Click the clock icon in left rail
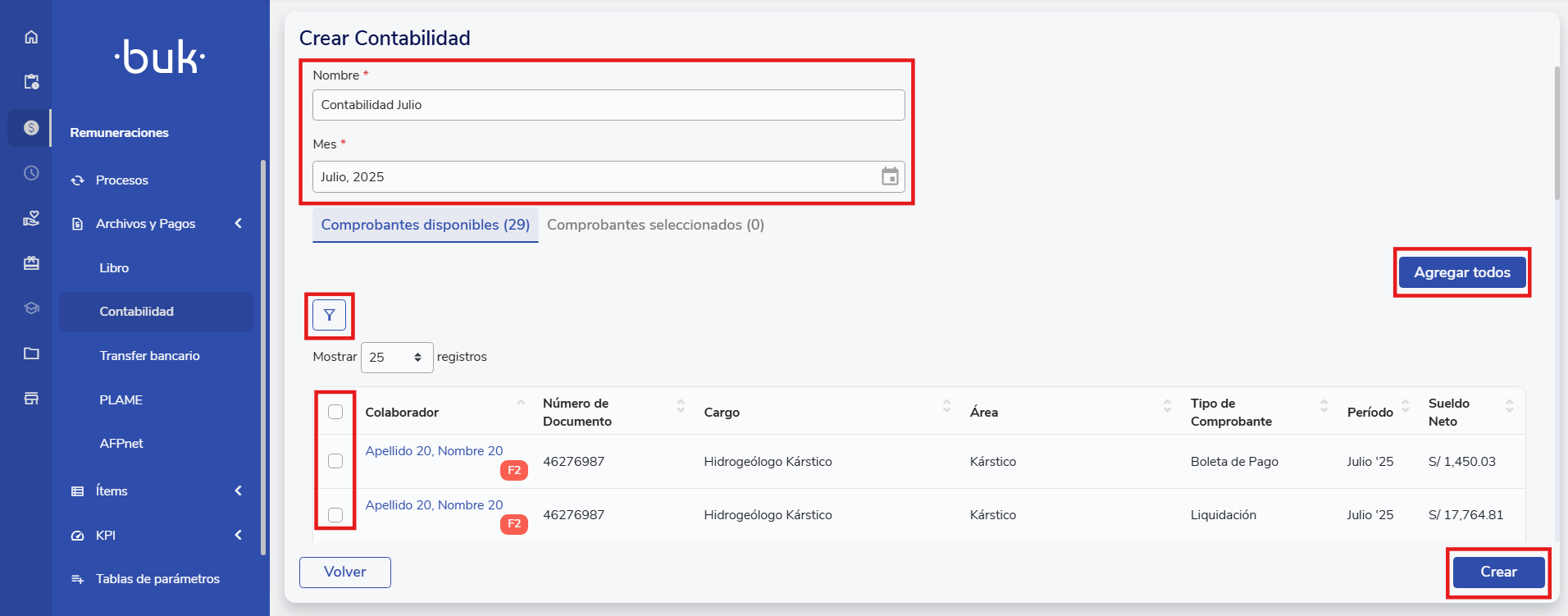The image size is (1568, 616). (x=31, y=173)
